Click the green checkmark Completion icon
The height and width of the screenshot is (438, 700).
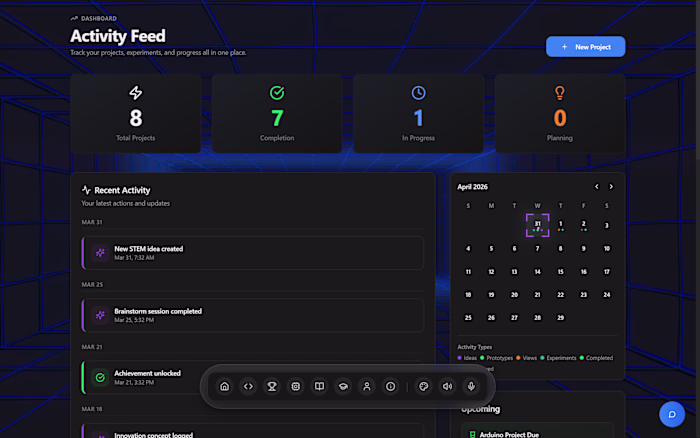(277, 93)
